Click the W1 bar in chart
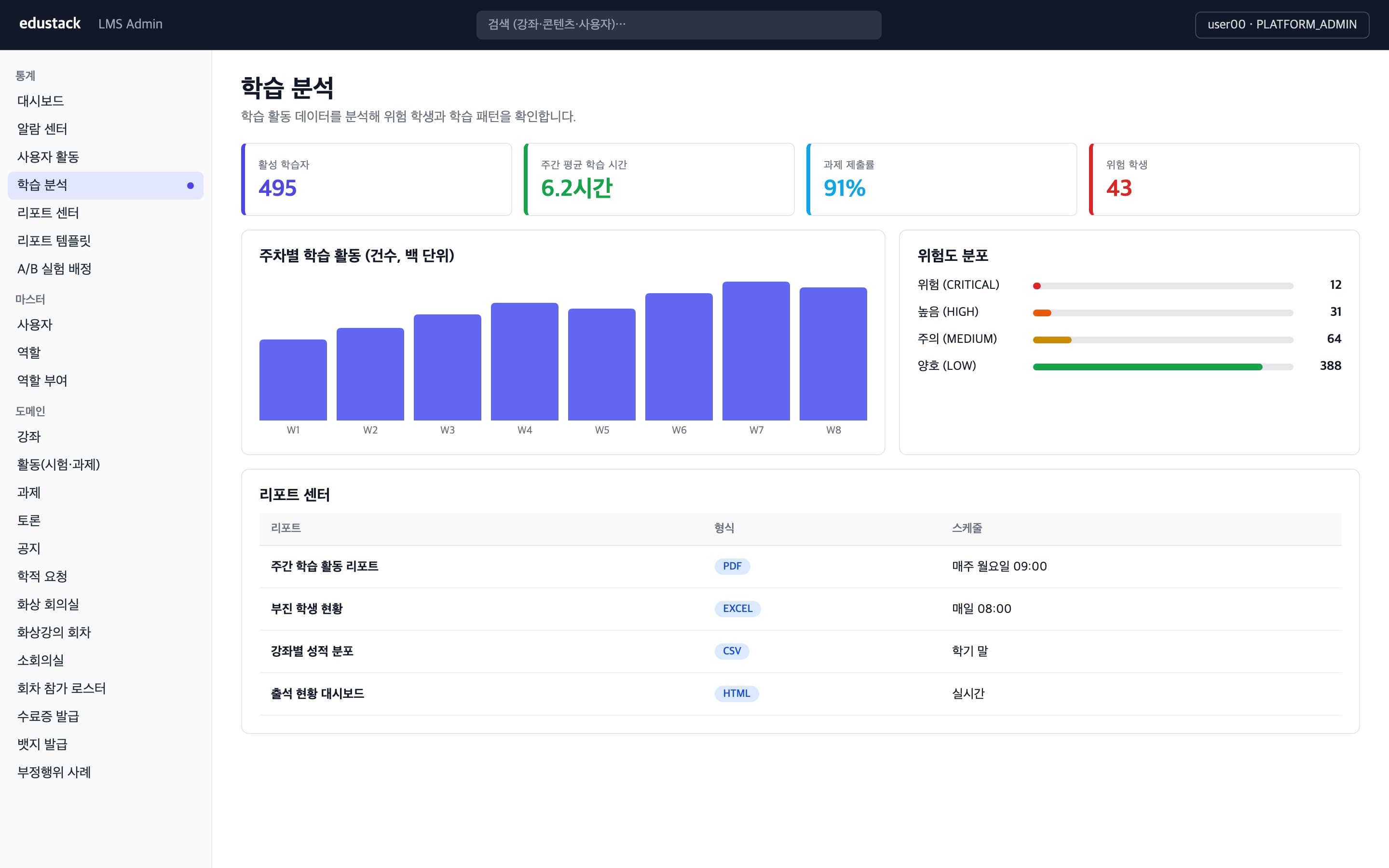This screenshot has height=868, width=1389. click(x=293, y=380)
